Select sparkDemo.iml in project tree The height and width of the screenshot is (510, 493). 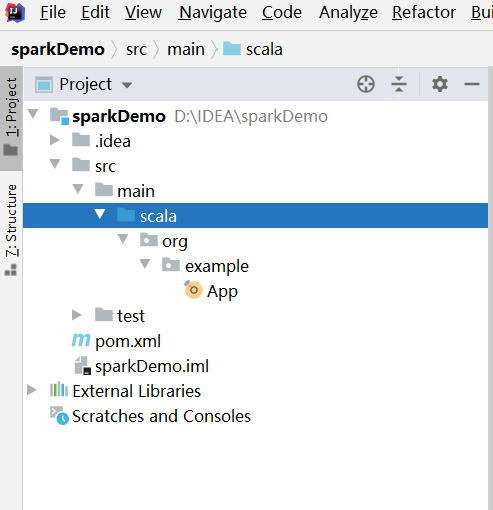pyautogui.click(x=152, y=366)
